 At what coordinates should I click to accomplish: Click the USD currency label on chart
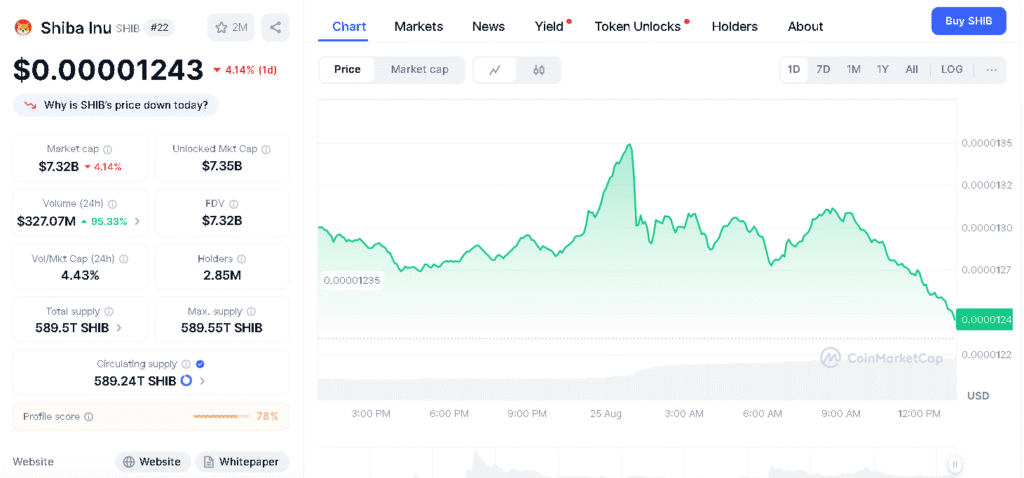coord(978,396)
